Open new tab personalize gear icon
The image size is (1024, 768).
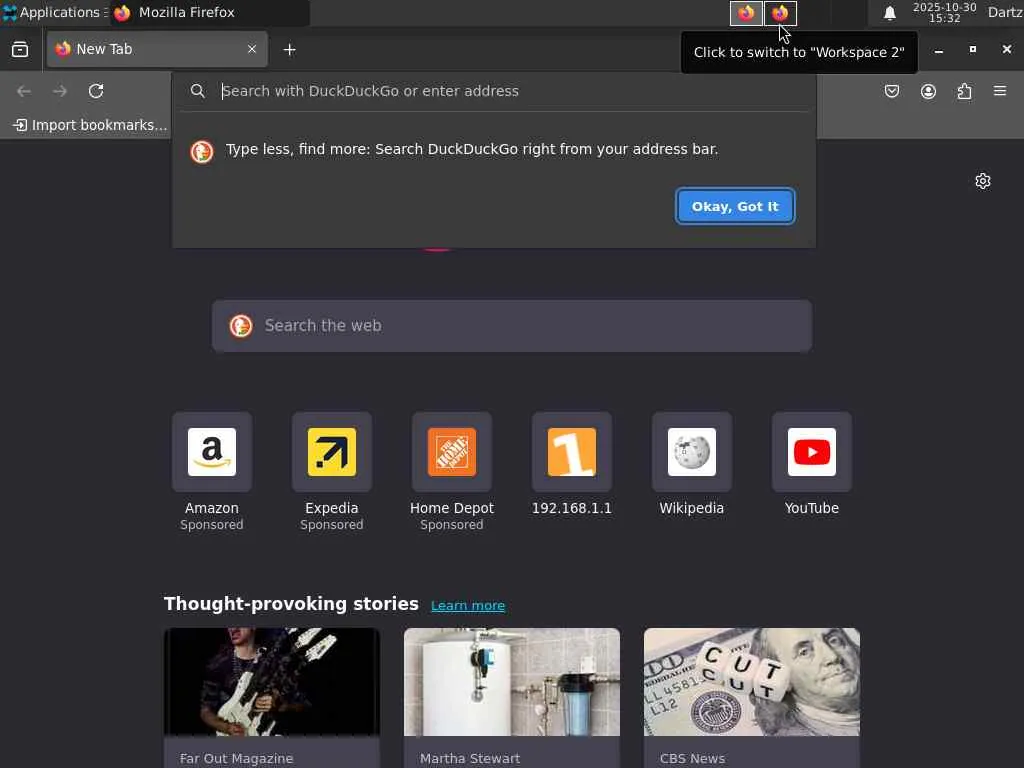tap(983, 181)
